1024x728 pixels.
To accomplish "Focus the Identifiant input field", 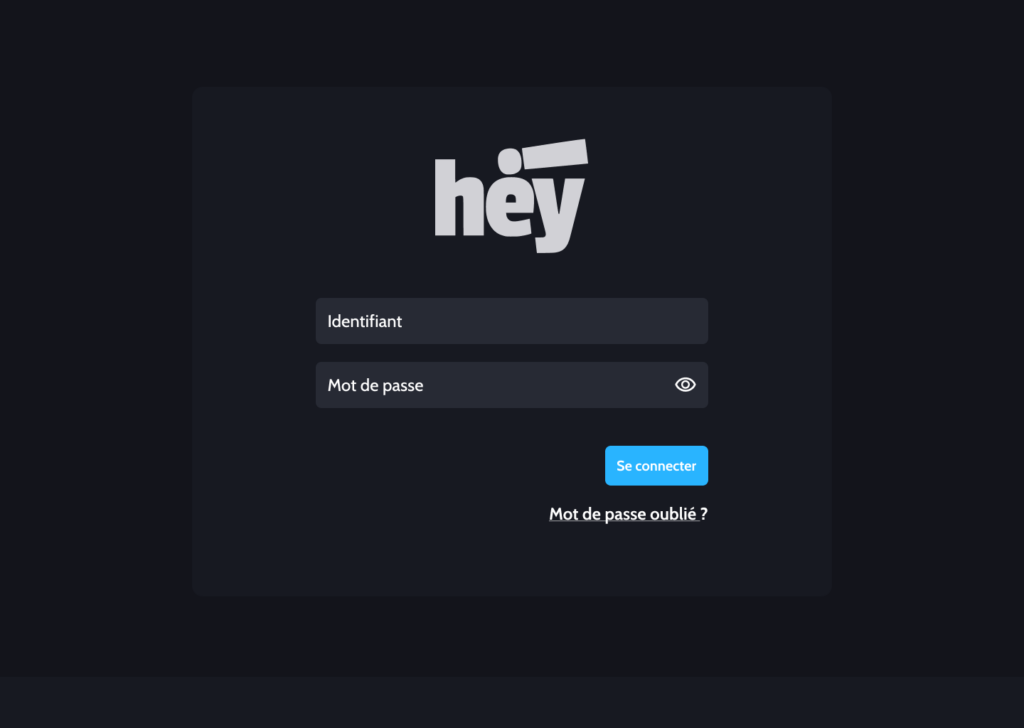I will point(511,321).
